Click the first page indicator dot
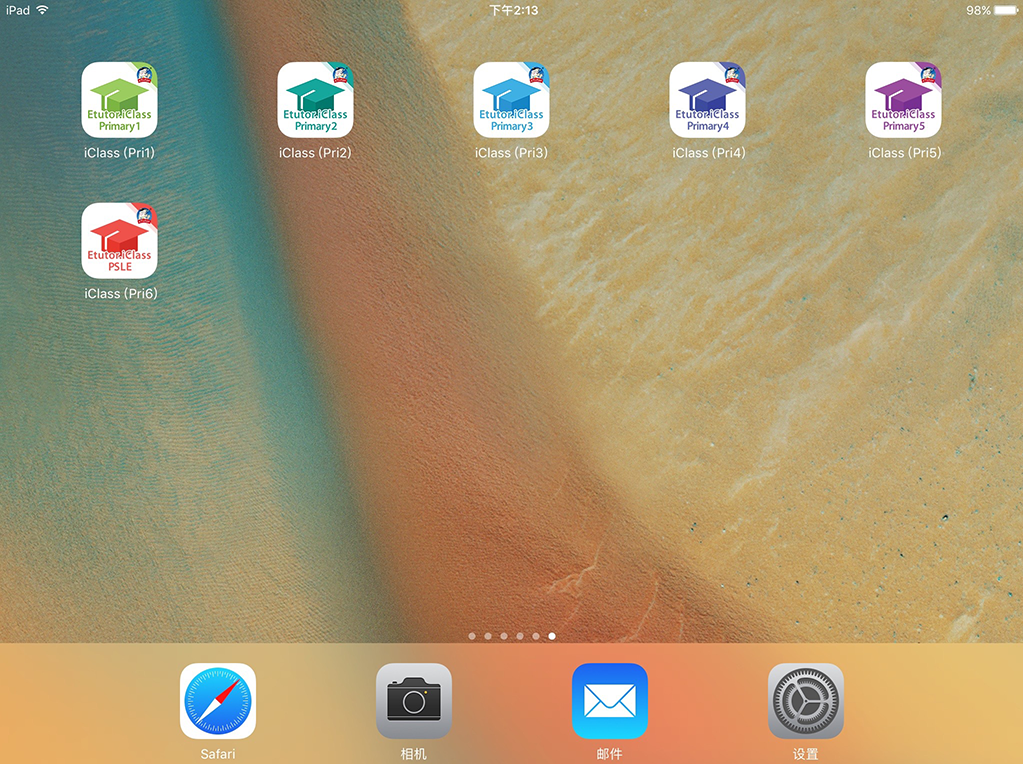Viewport: 1023px width, 764px height. (472, 636)
